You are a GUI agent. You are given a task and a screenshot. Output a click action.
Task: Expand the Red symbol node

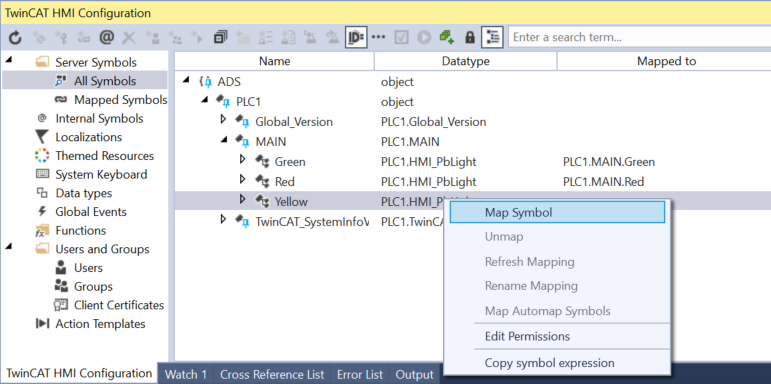pos(242,179)
